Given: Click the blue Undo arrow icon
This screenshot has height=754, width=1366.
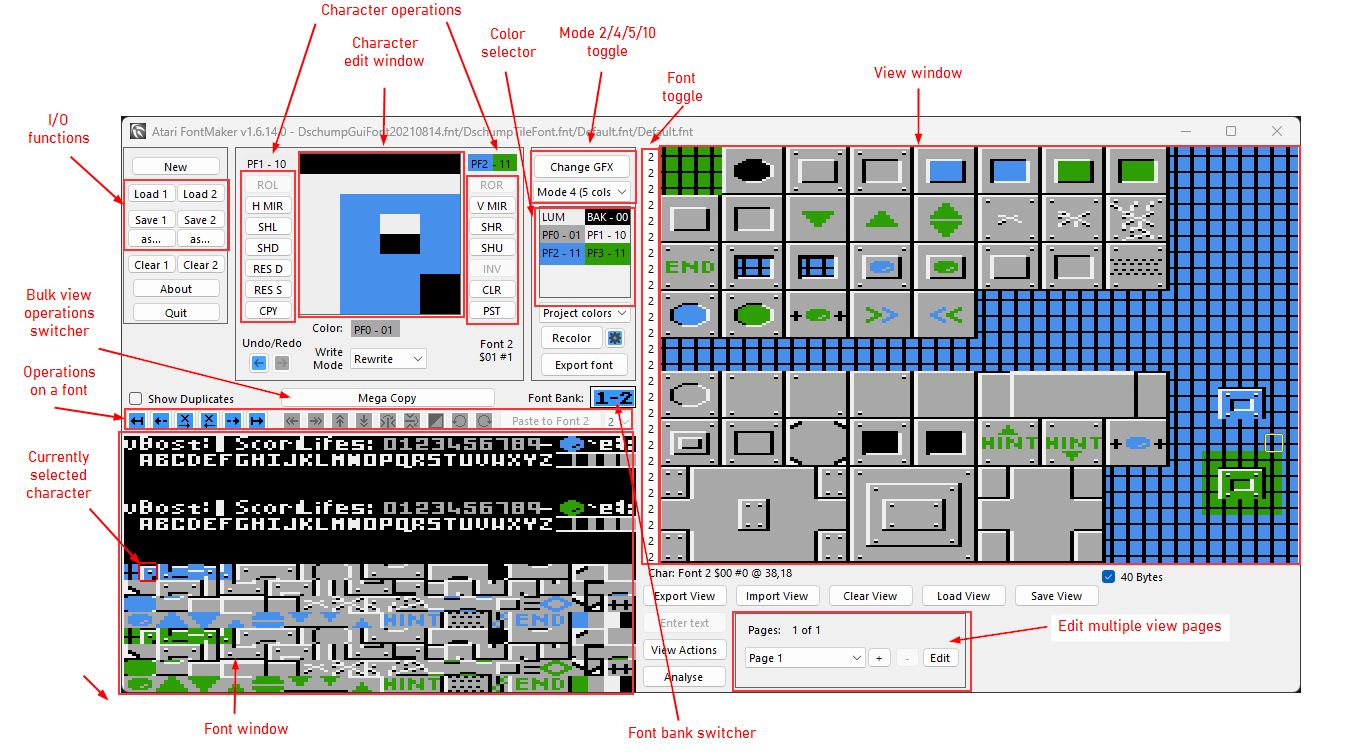Looking at the screenshot, I should click(258, 363).
